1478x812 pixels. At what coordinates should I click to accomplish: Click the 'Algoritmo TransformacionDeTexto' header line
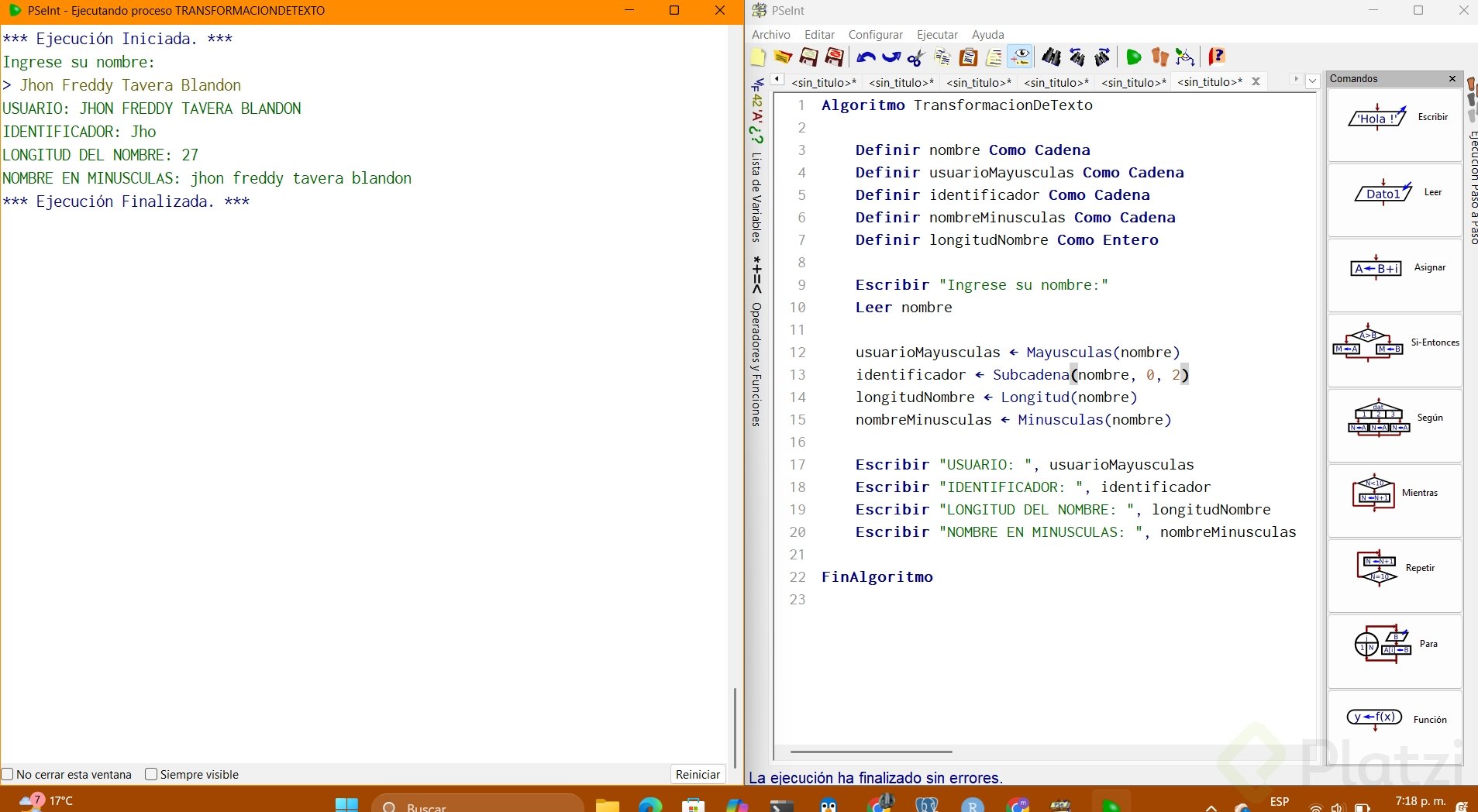coord(957,105)
